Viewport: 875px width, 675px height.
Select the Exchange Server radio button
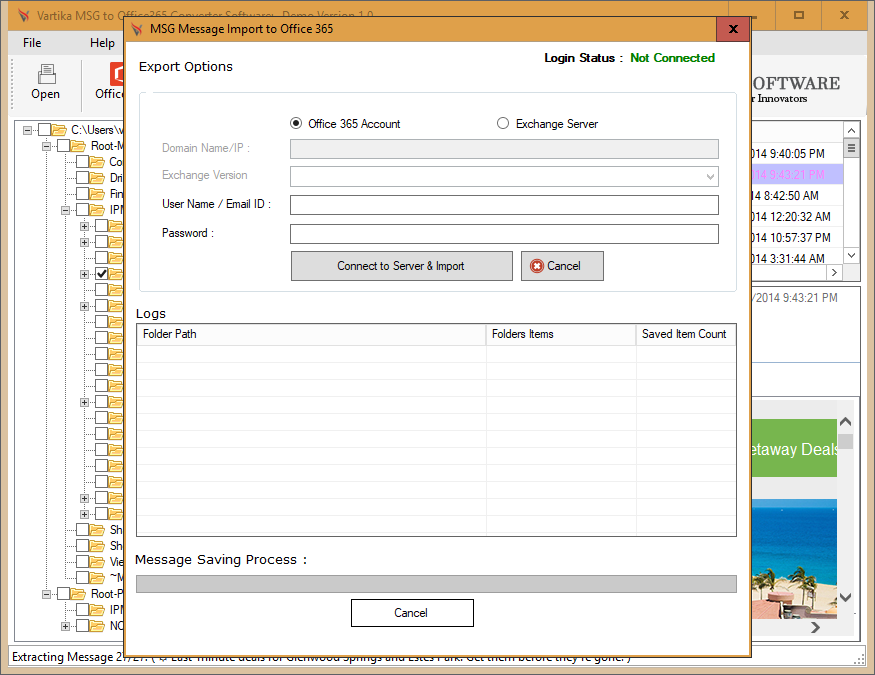(x=503, y=123)
